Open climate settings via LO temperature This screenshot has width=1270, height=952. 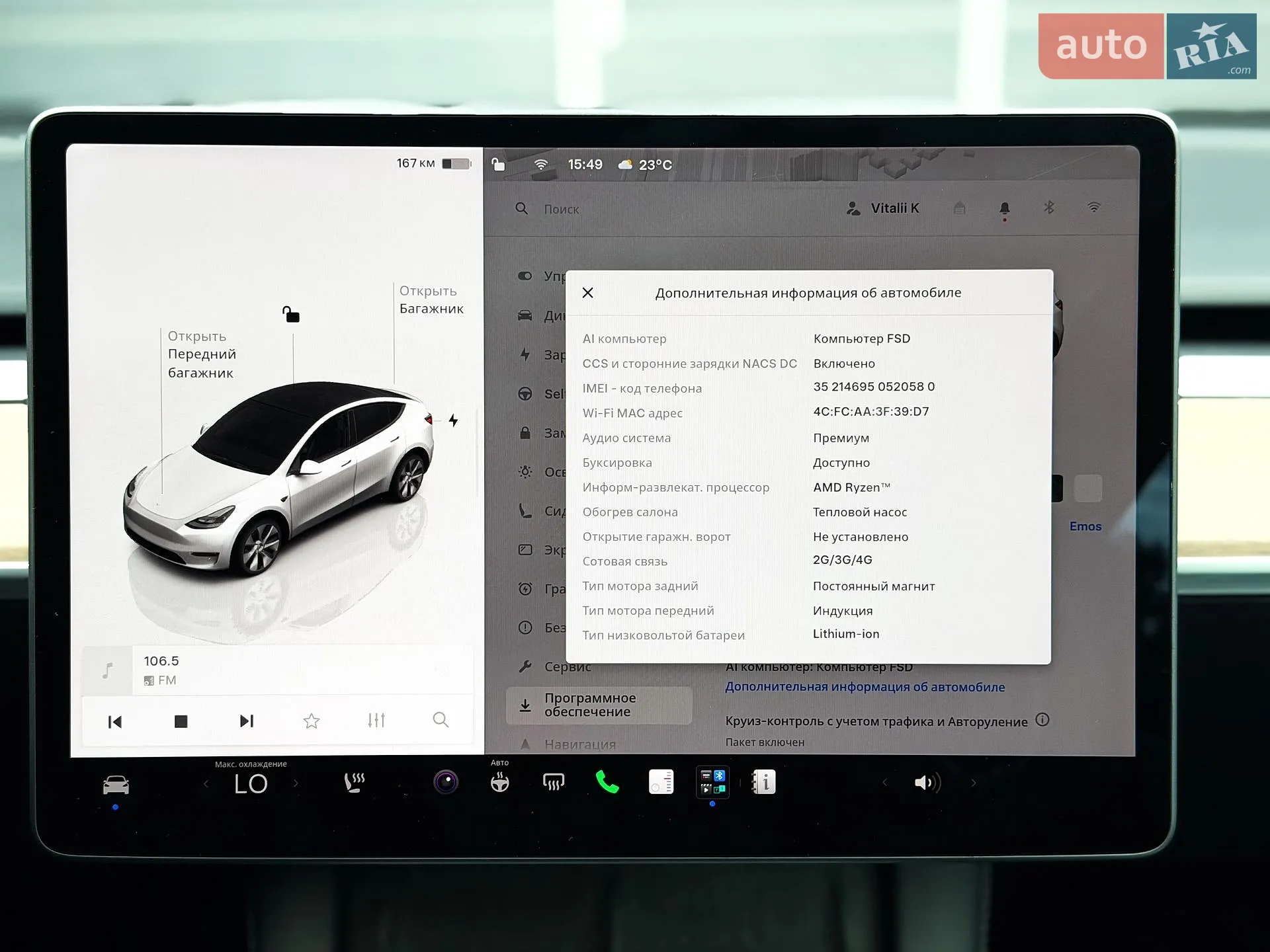pos(251,784)
